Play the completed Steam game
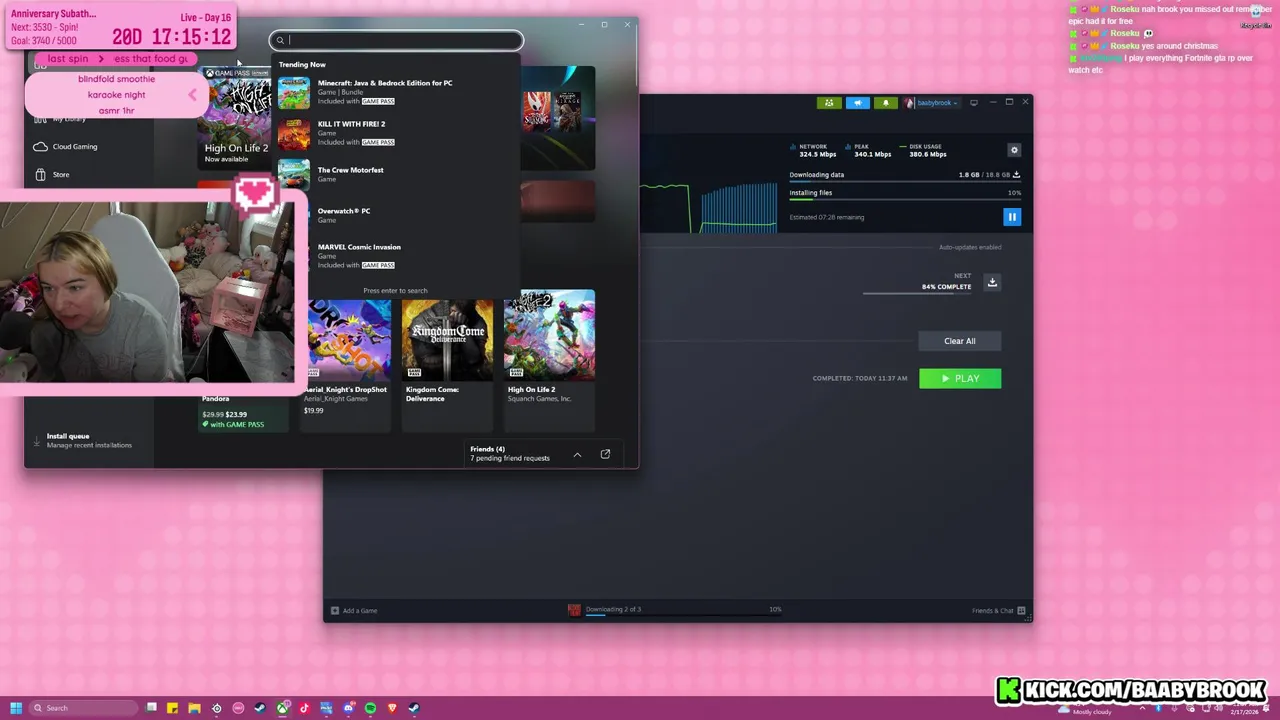The image size is (1280, 720). click(x=960, y=378)
